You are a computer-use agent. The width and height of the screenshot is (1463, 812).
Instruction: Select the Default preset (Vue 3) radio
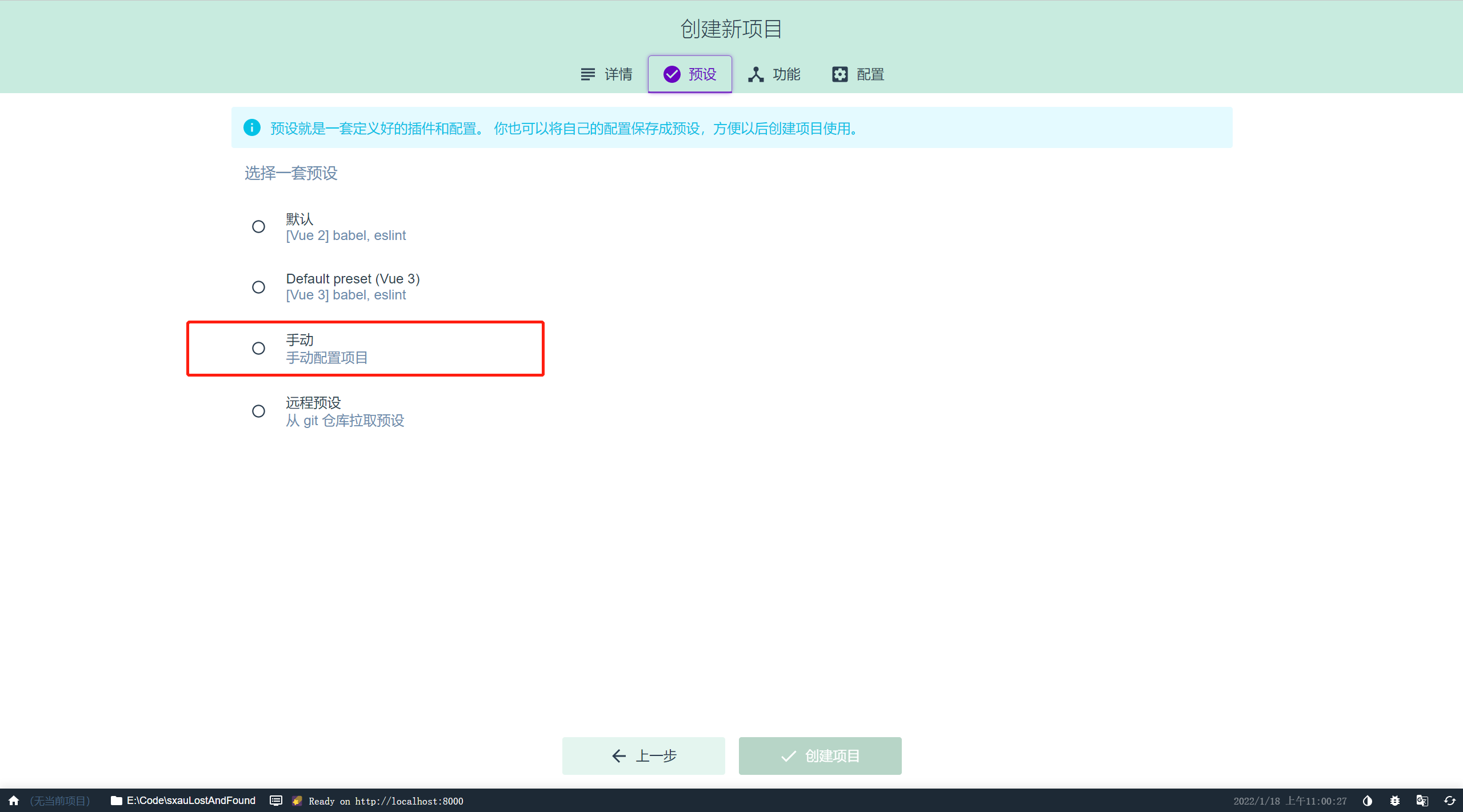point(258,287)
